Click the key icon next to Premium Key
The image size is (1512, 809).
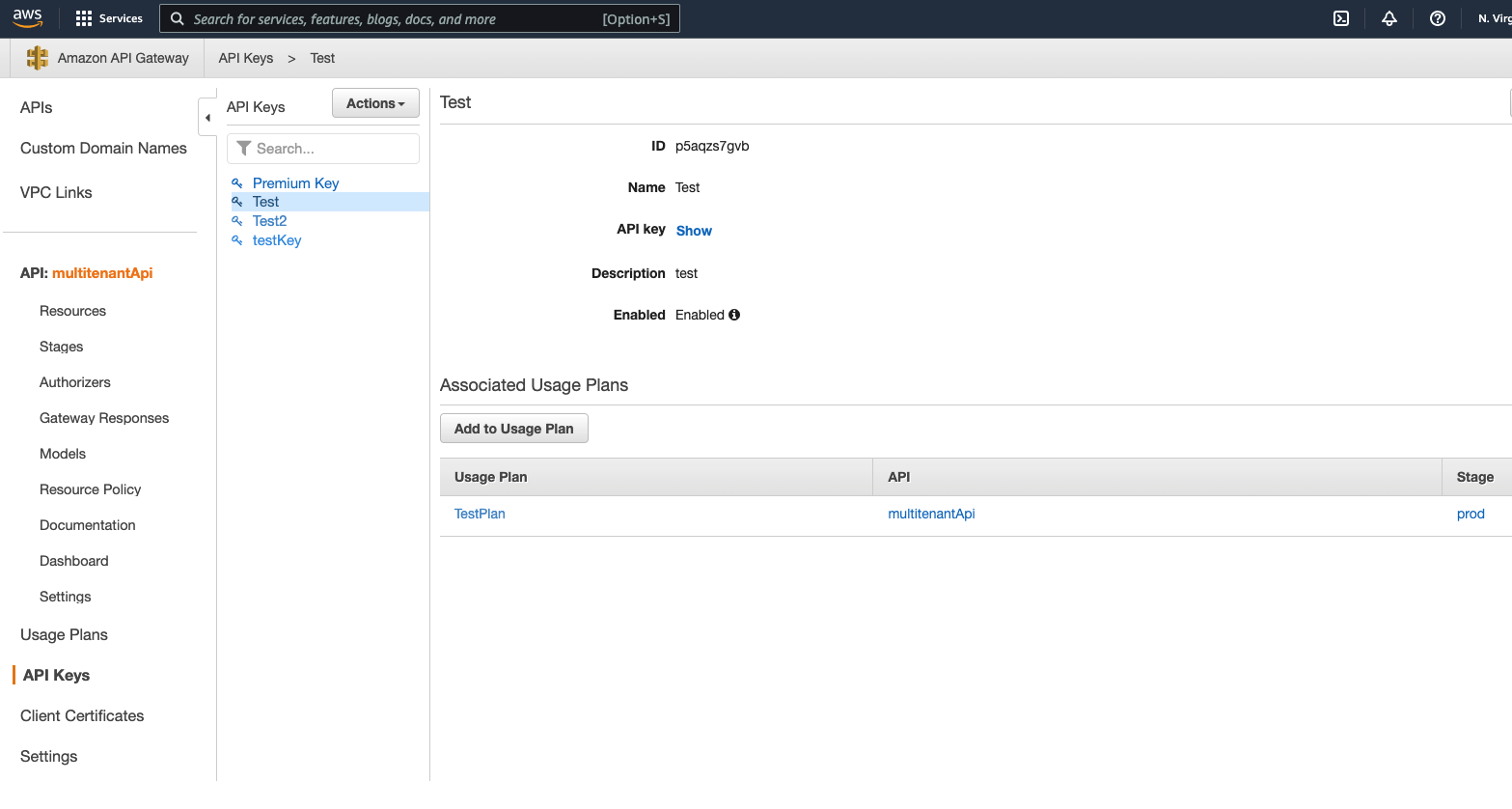(237, 182)
